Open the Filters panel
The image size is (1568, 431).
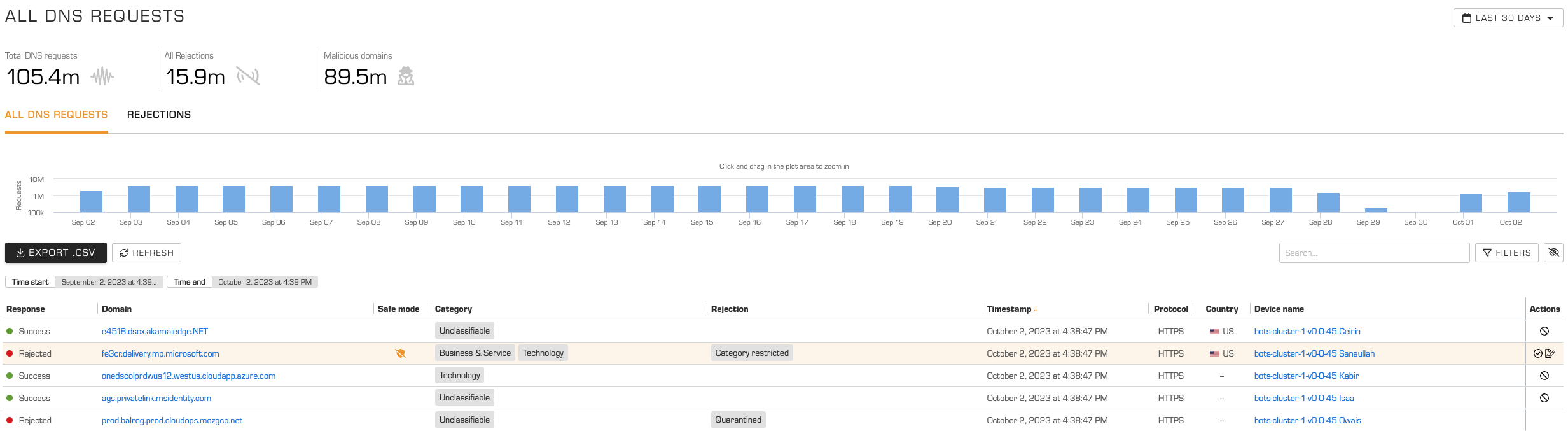[1506, 253]
